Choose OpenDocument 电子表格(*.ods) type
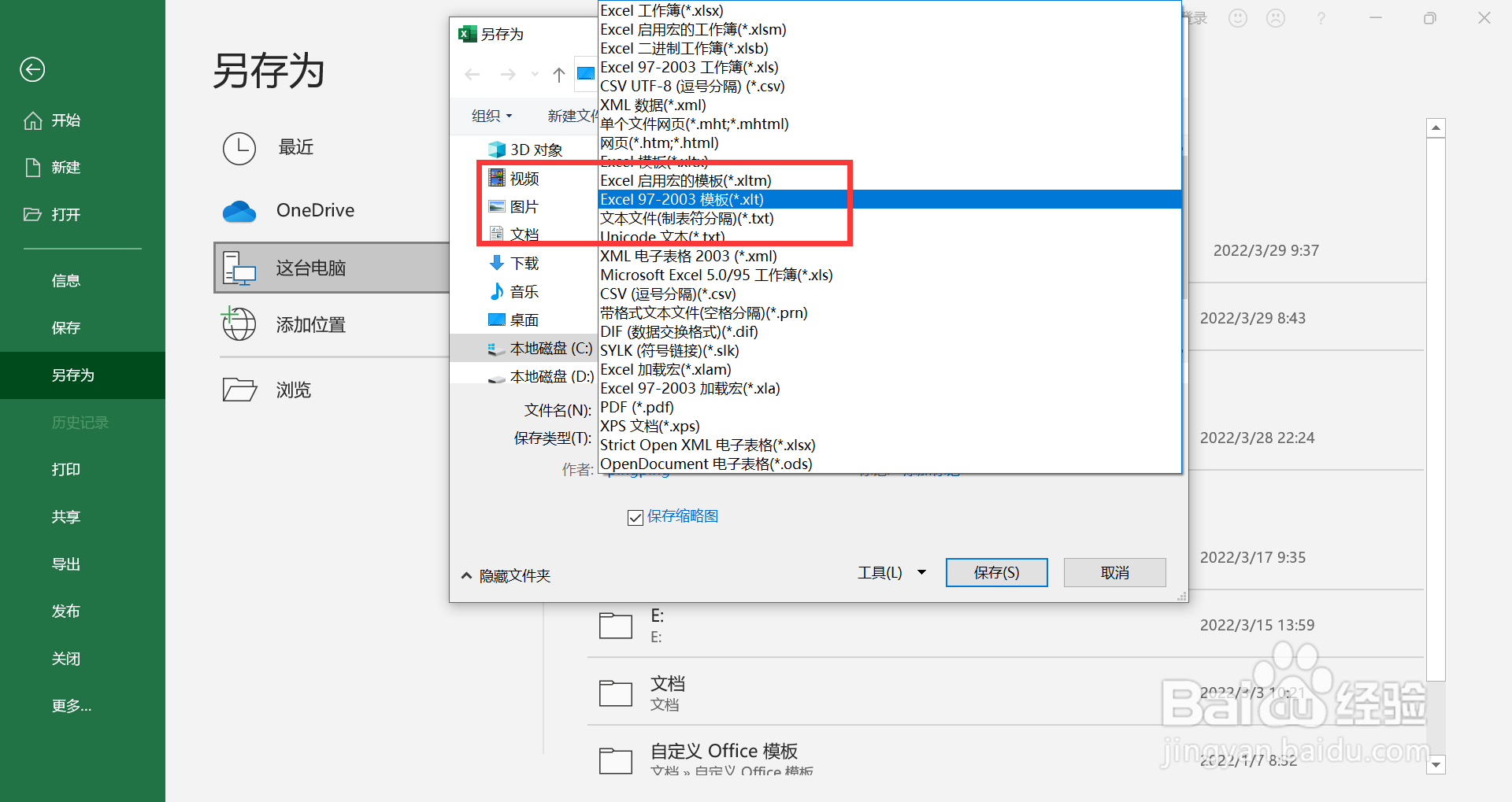 coord(890,464)
